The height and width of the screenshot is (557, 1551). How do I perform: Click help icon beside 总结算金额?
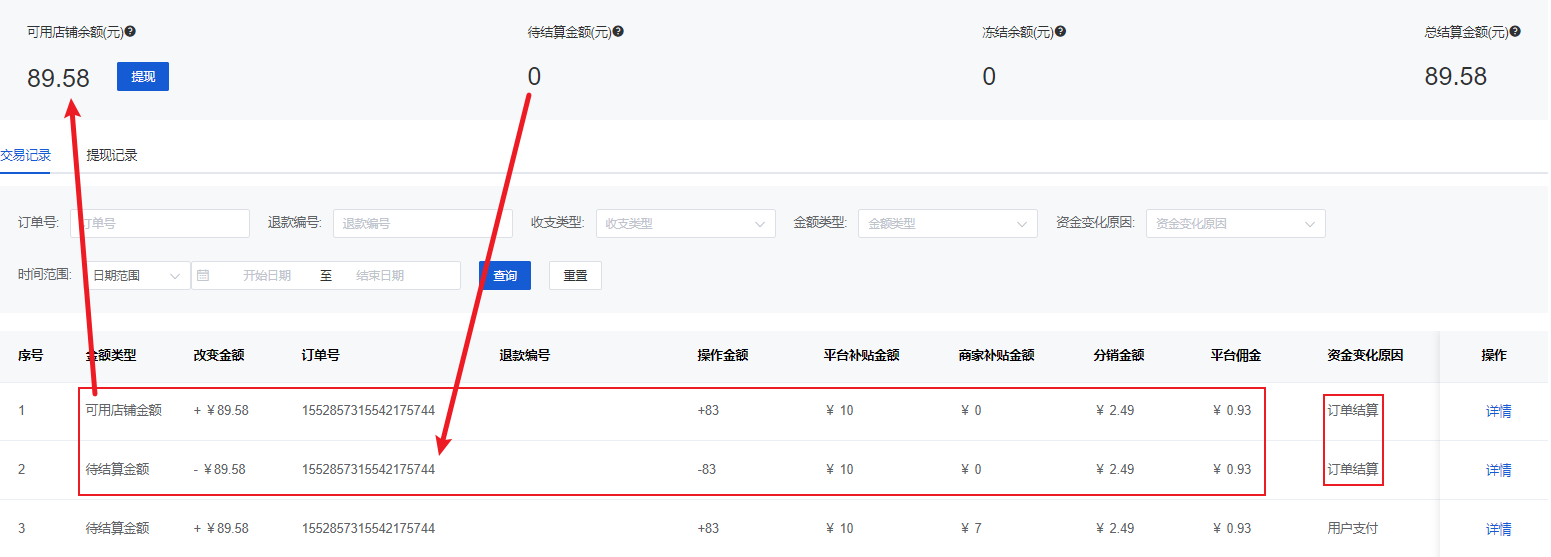[x=1515, y=31]
